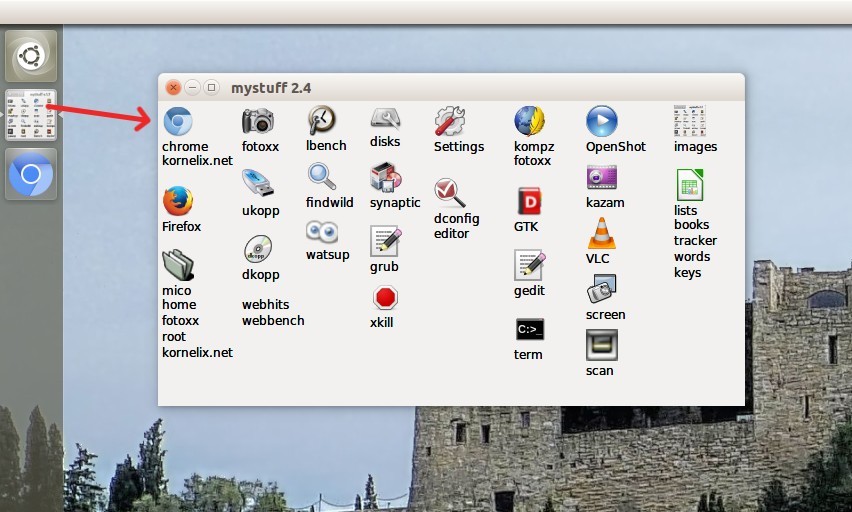Open the scan scanner icon
Image resolution: width=852 pixels, height=512 pixels.
click(602, 345)
